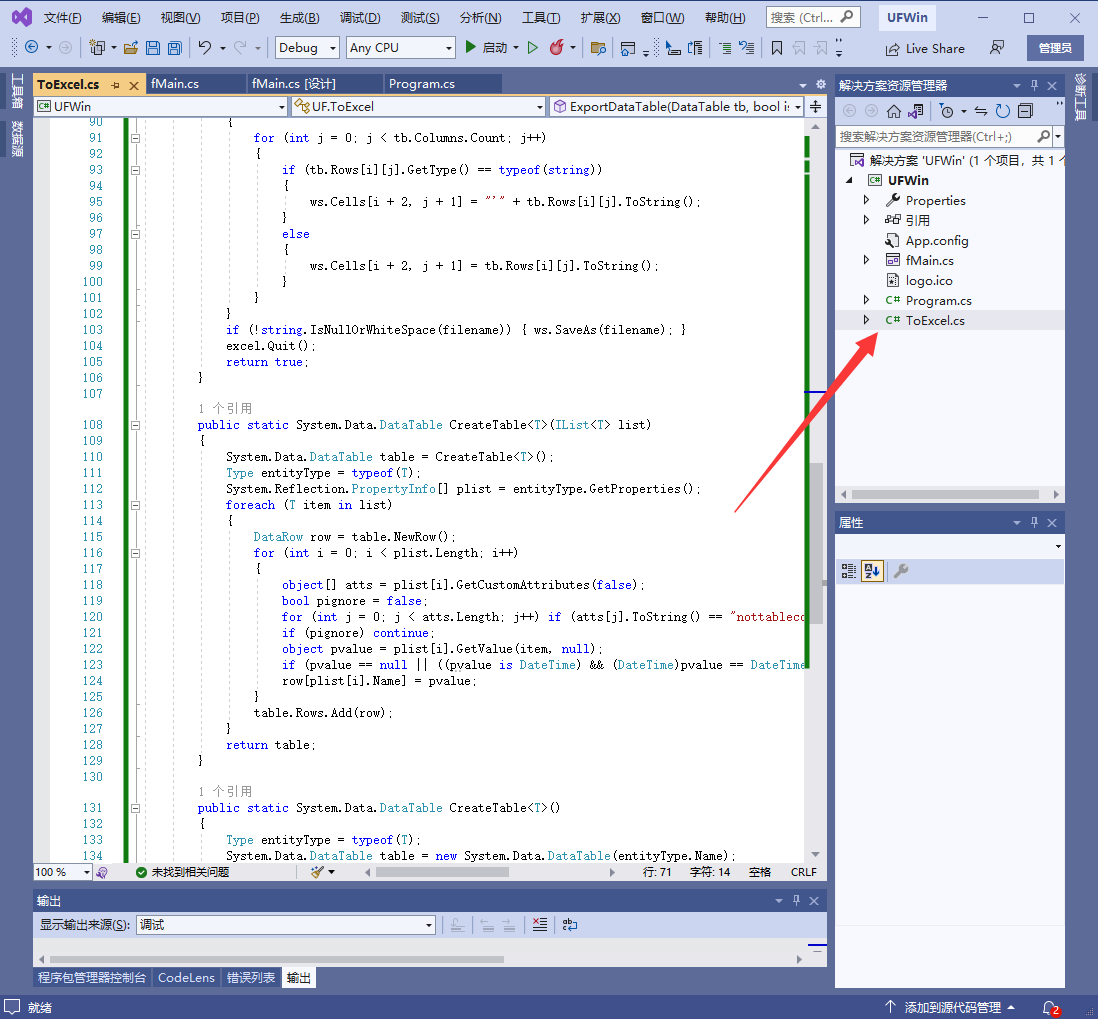Image resolution: width=1098 pixels, height=1019 pixels.
Task: Click the find in files folder icon
Action: pos(598,48)
